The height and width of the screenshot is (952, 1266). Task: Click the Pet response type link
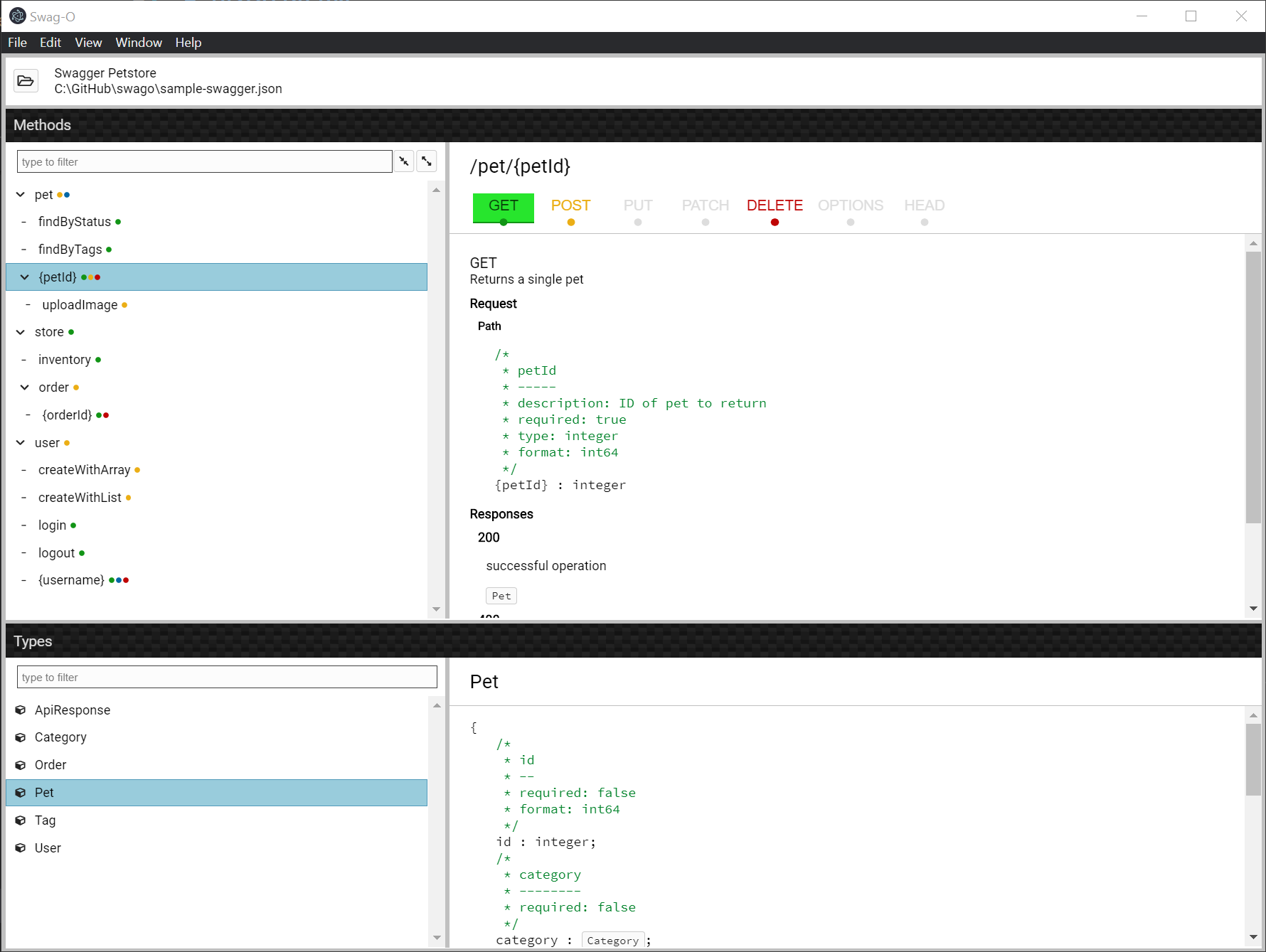coord(501,596)
